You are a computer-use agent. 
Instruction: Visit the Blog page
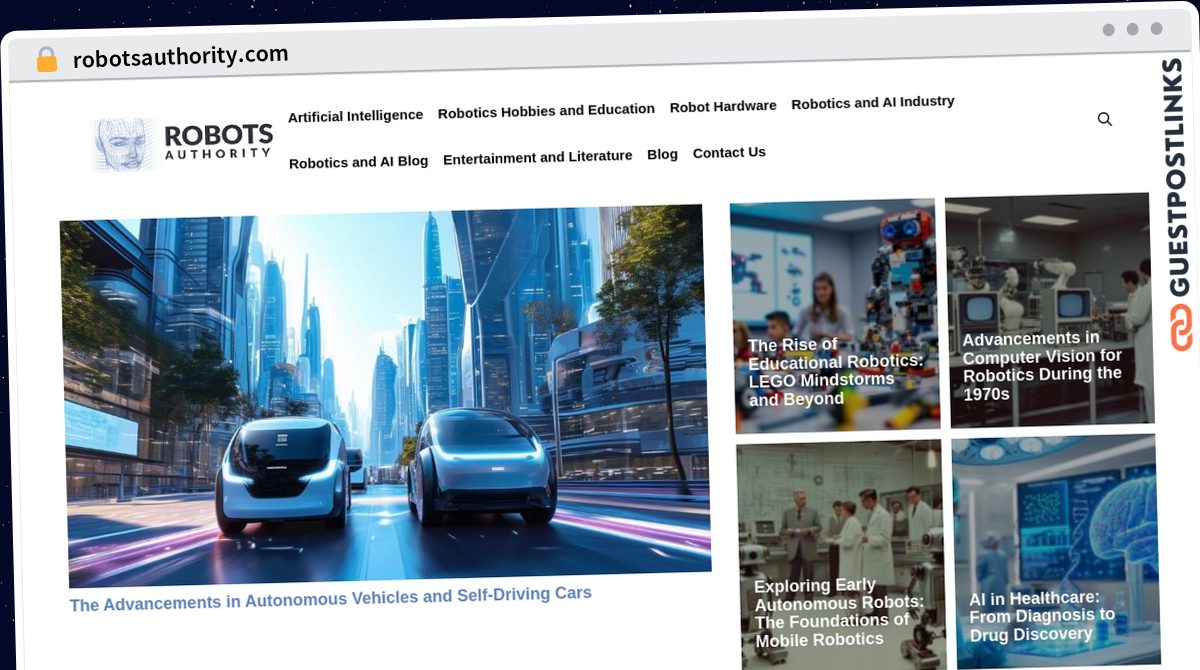click(x=662, y=154)
